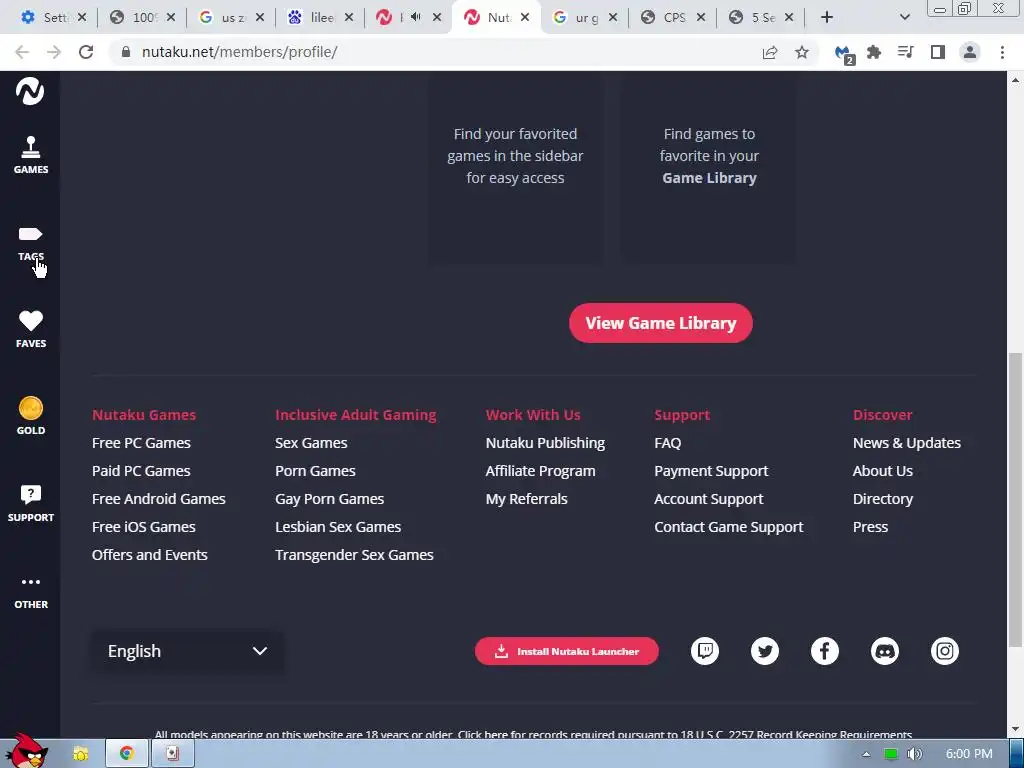This screenshot has width=1024, height=768.
Task: Open the Malwarebytes extension icon
Action: click(844, 54)
